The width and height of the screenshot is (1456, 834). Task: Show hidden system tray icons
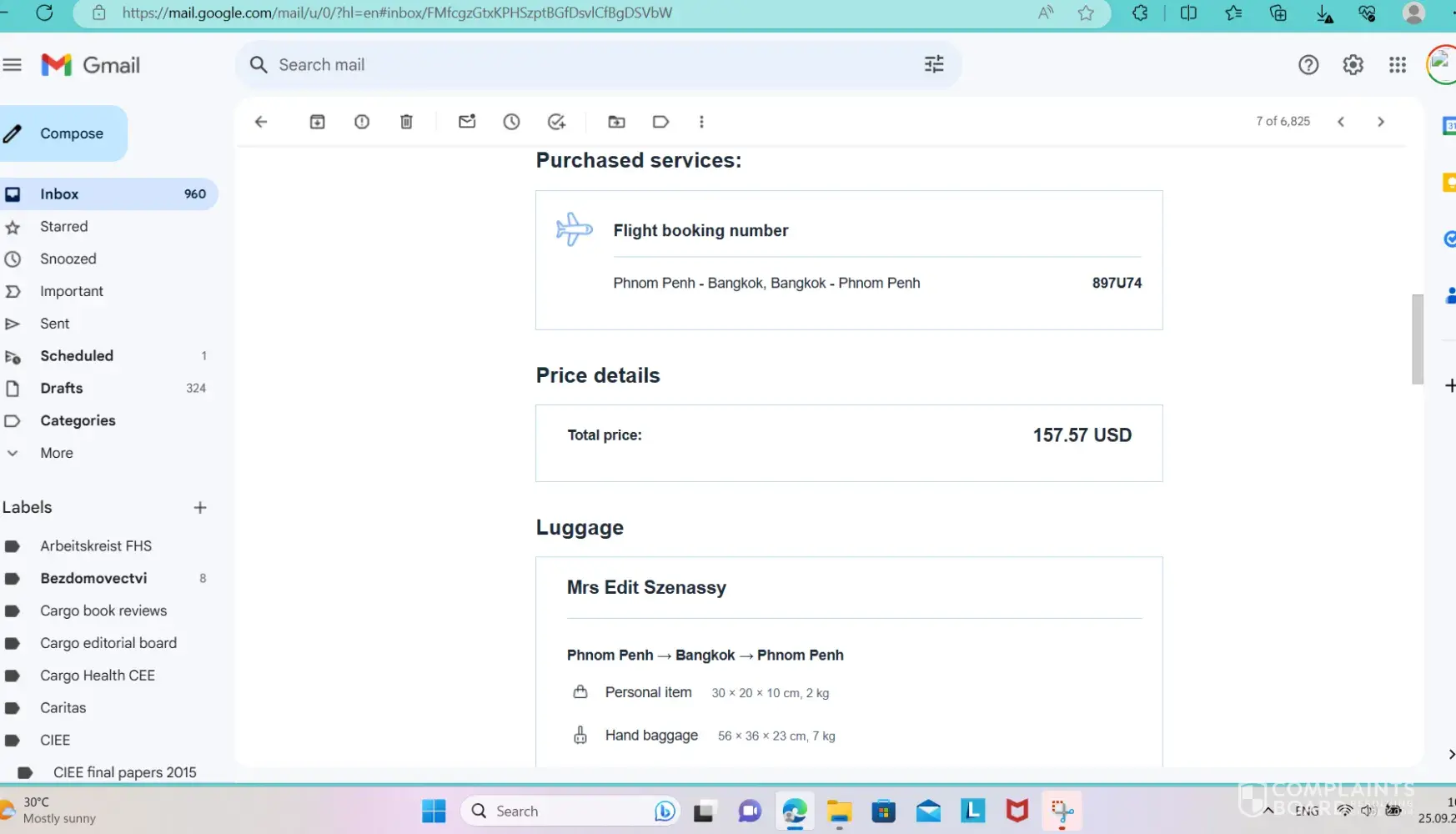[x=1268, y=810]
